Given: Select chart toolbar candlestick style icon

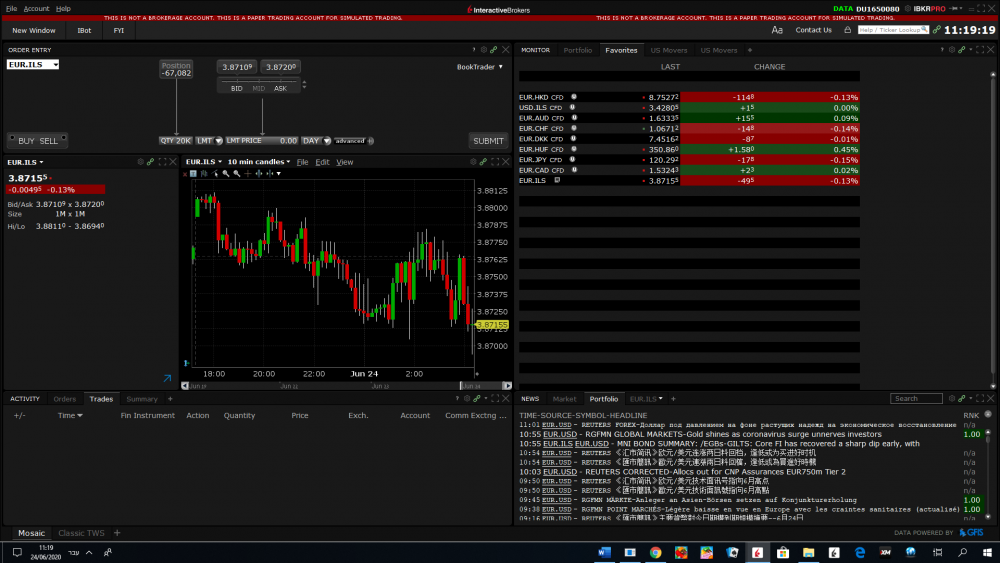Looking at the screenshot, I should pyautogui.click(x=204, y=173).
